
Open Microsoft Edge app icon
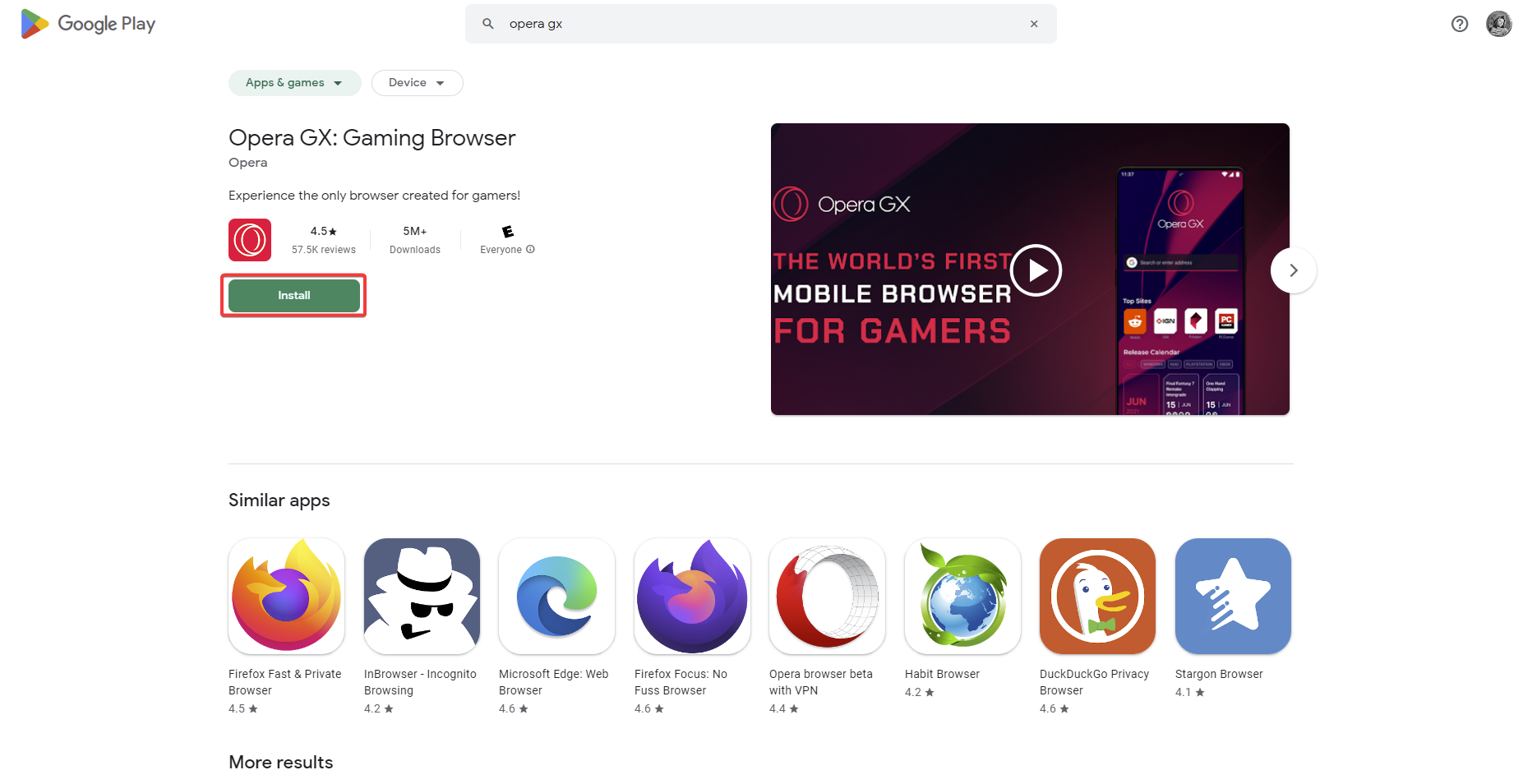coord(557,596)
